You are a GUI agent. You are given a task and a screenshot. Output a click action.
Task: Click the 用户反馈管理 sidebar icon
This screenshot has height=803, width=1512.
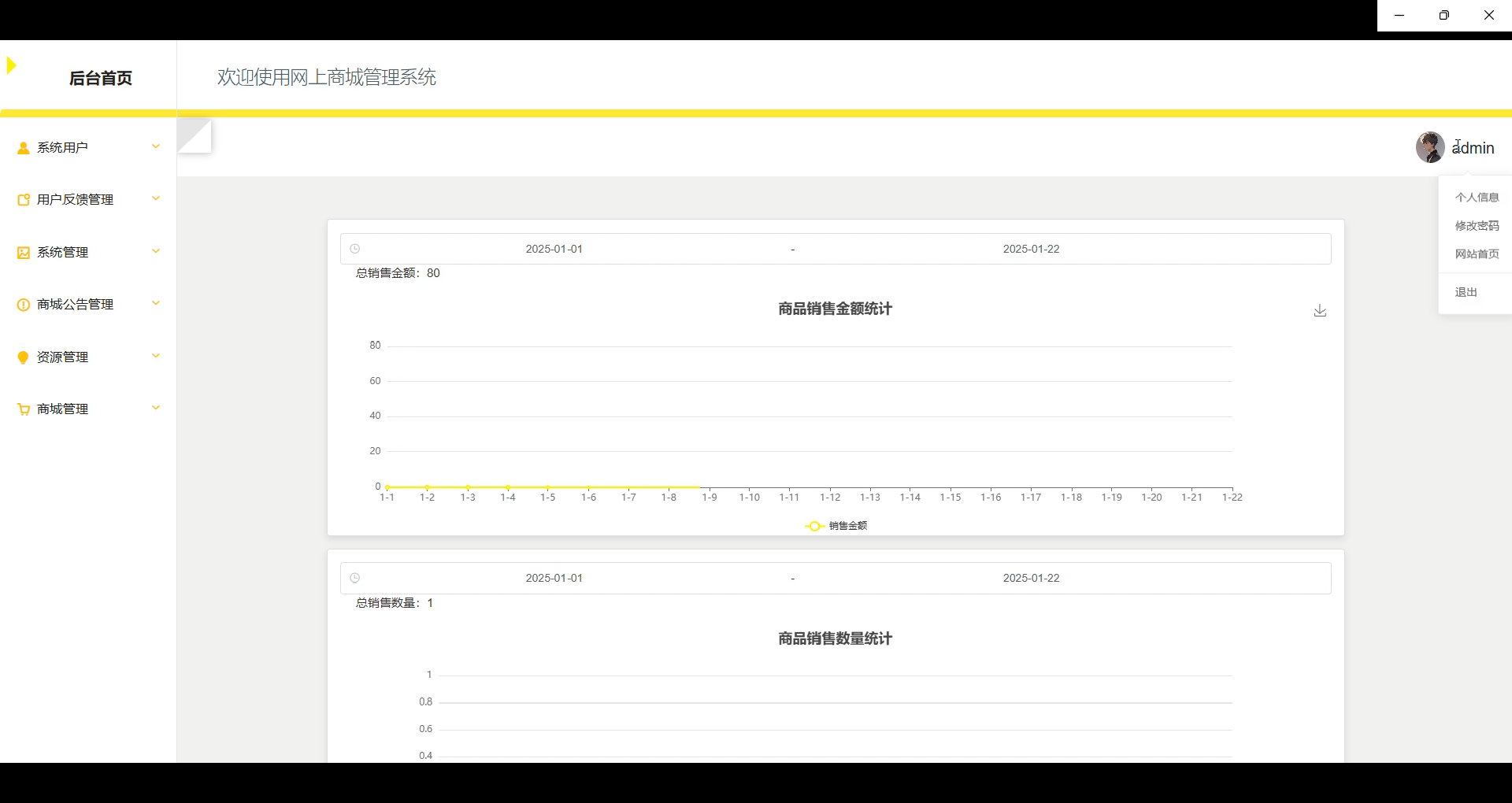tap(24, 200)
